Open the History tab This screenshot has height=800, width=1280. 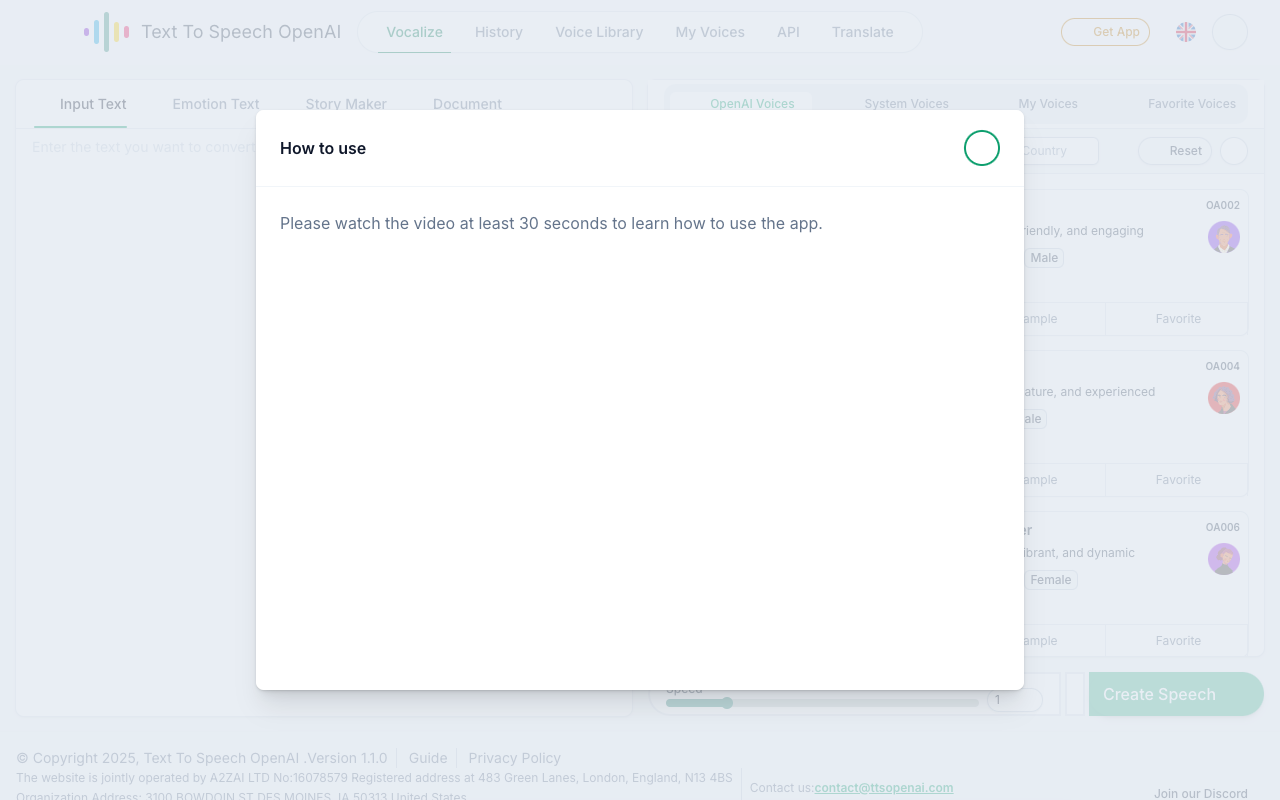click(499, 32)
